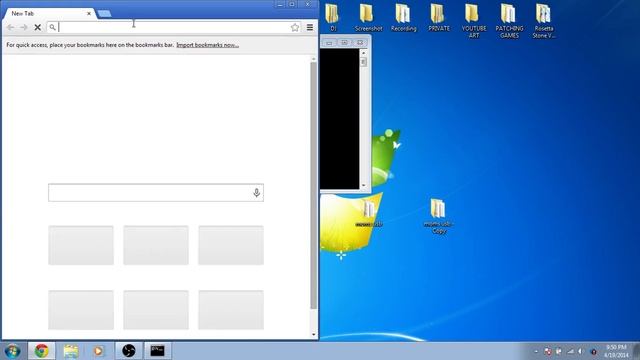
Task: Click the Chrome taskbar icon
Action: tap(42, 351)
